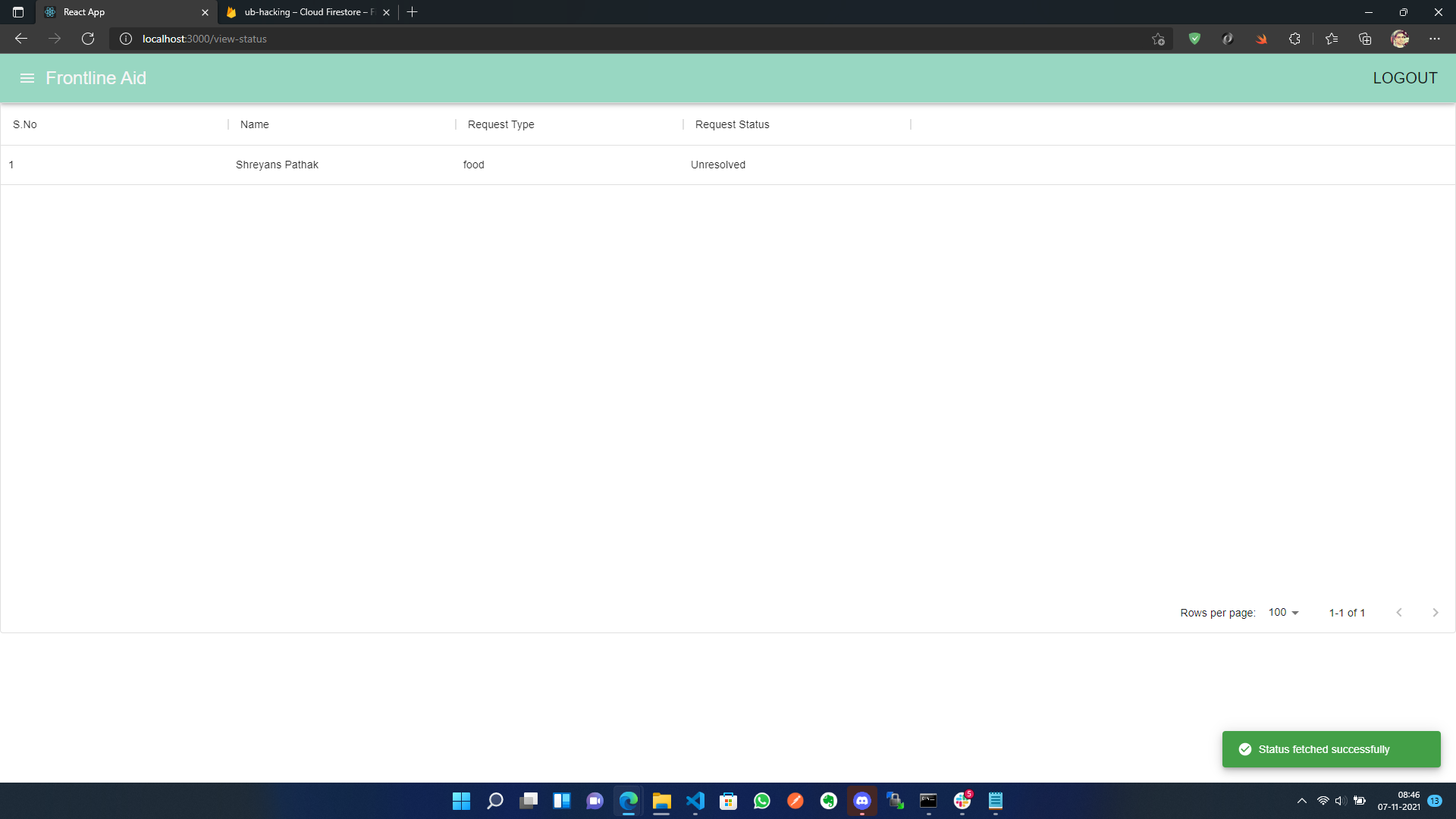Image resolution: width=1456 pixels, height=819 pixels.
Task: Show hidden system tray icons chevron
Action: 1301,801
